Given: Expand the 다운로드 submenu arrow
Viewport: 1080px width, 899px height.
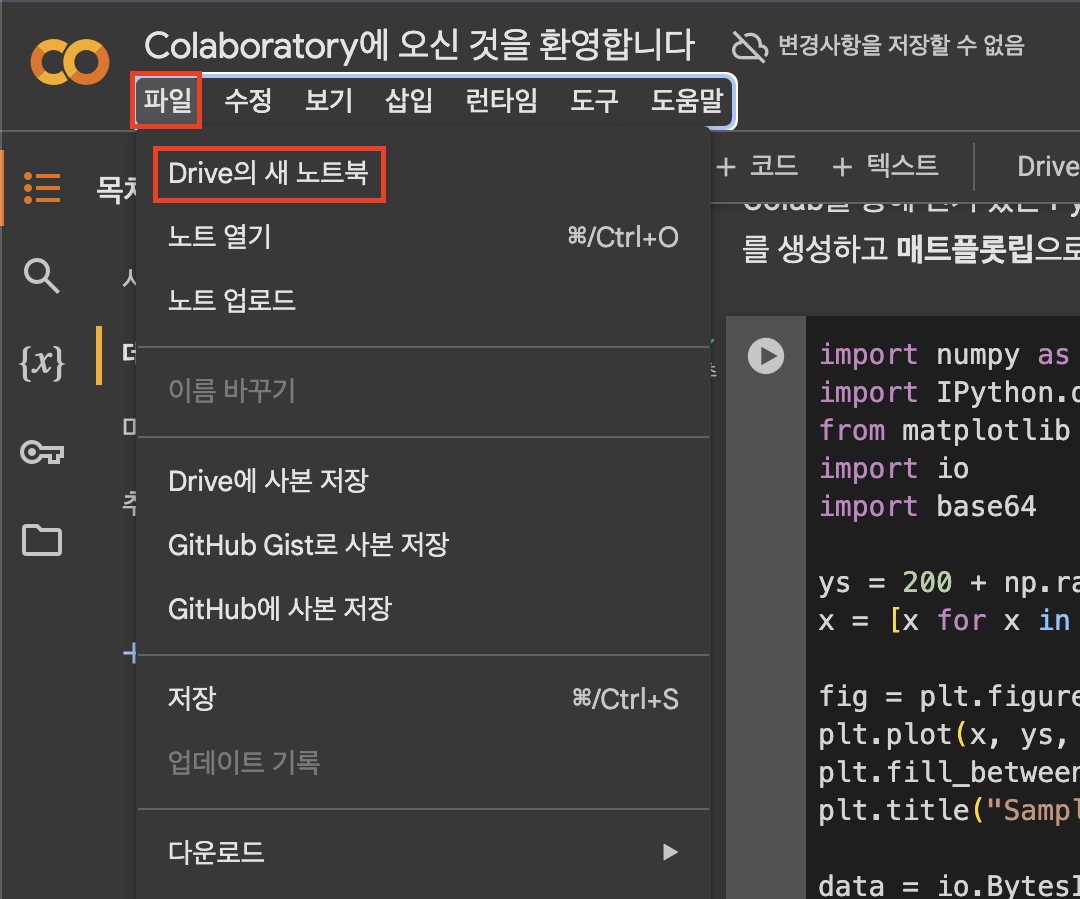Looking at the screenshot, I should 670,852.
